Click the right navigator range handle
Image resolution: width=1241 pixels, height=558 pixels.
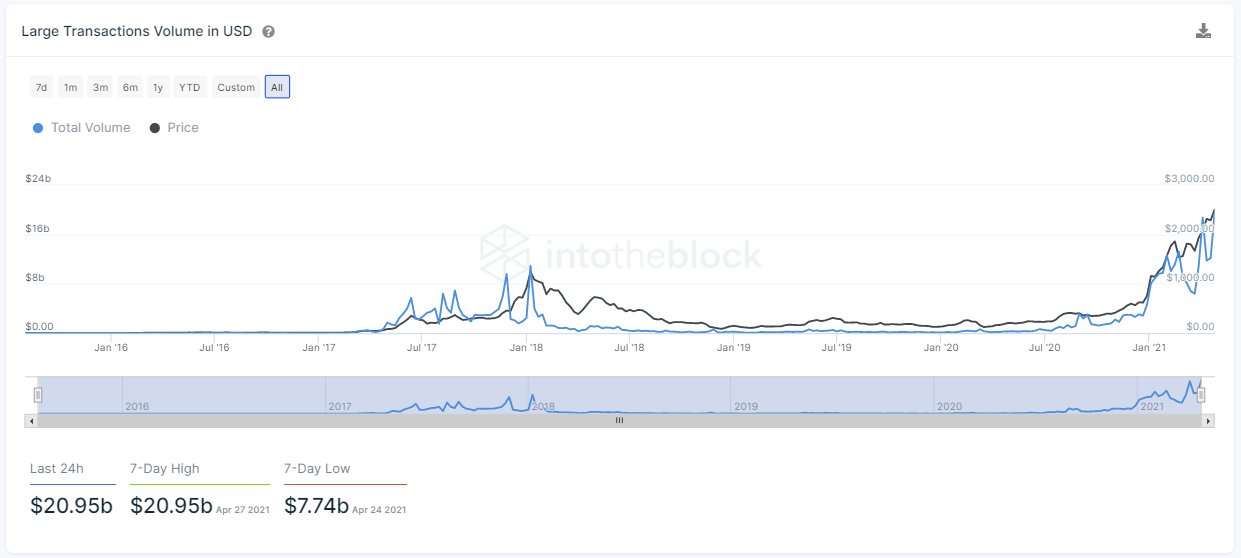[1201, 395]
